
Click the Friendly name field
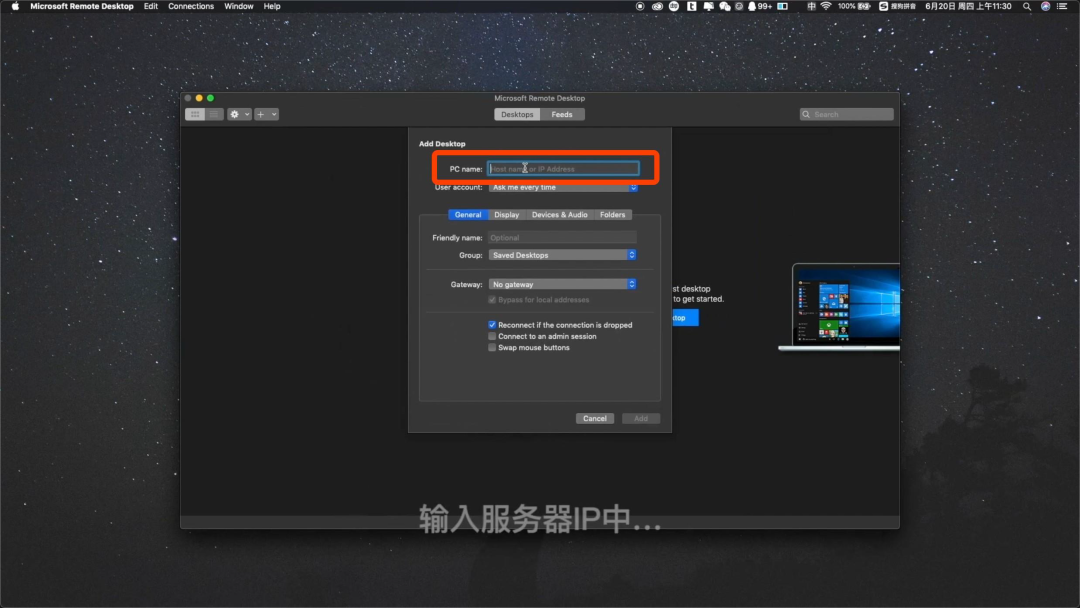pyautogui.click(x=562, y=238)
